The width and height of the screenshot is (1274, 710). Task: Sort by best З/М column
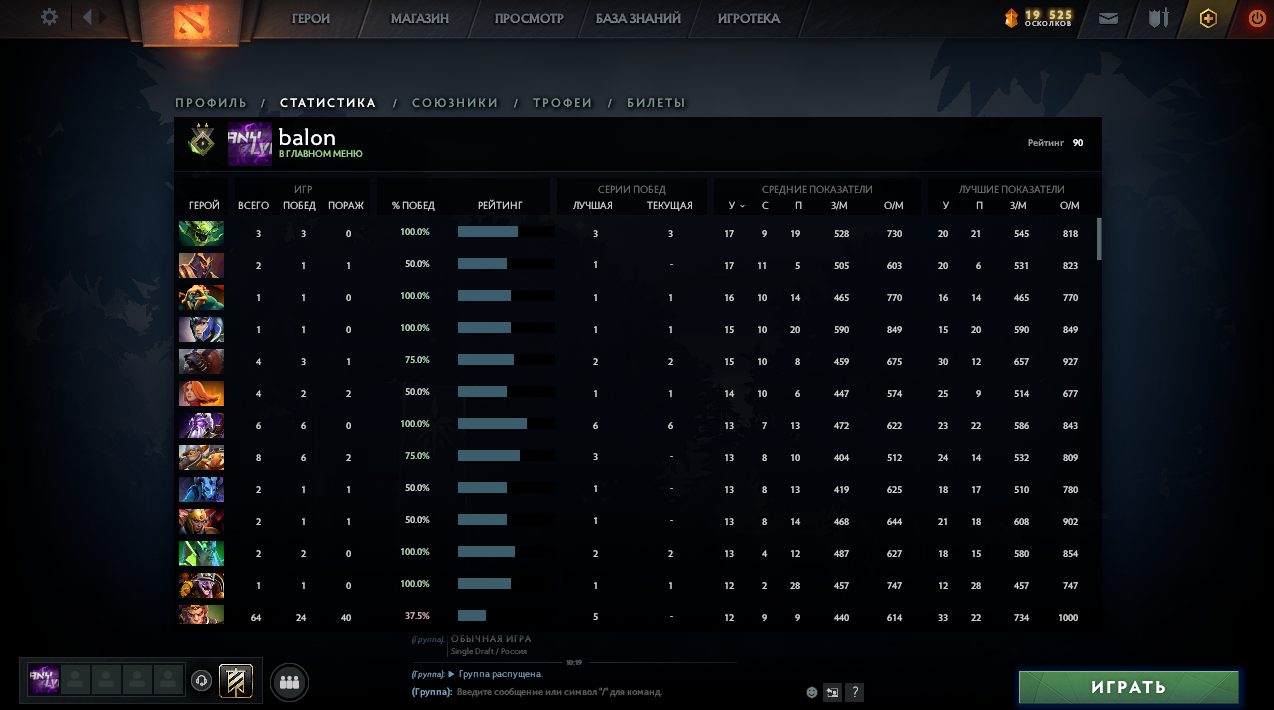pos(1018,205)
